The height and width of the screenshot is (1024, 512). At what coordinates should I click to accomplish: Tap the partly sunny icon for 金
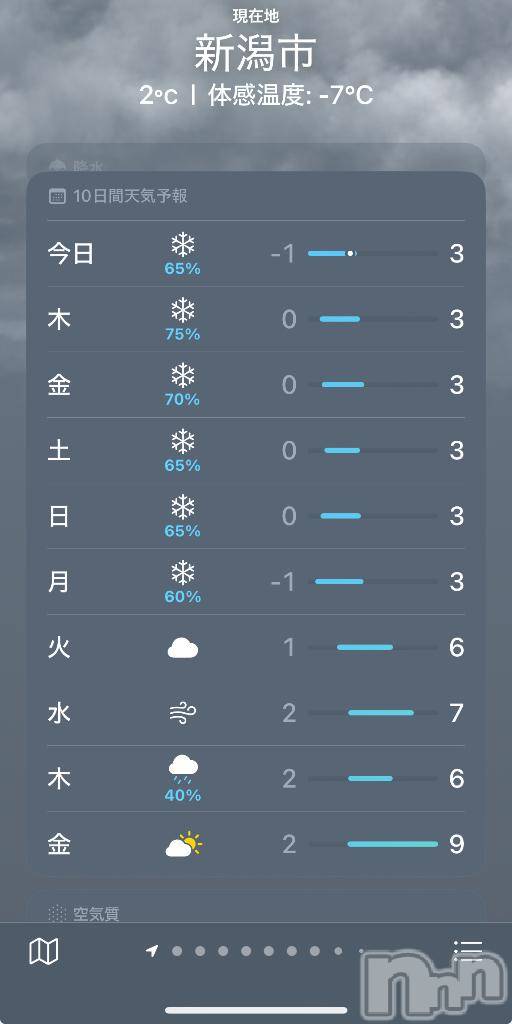tap(184, 844)
